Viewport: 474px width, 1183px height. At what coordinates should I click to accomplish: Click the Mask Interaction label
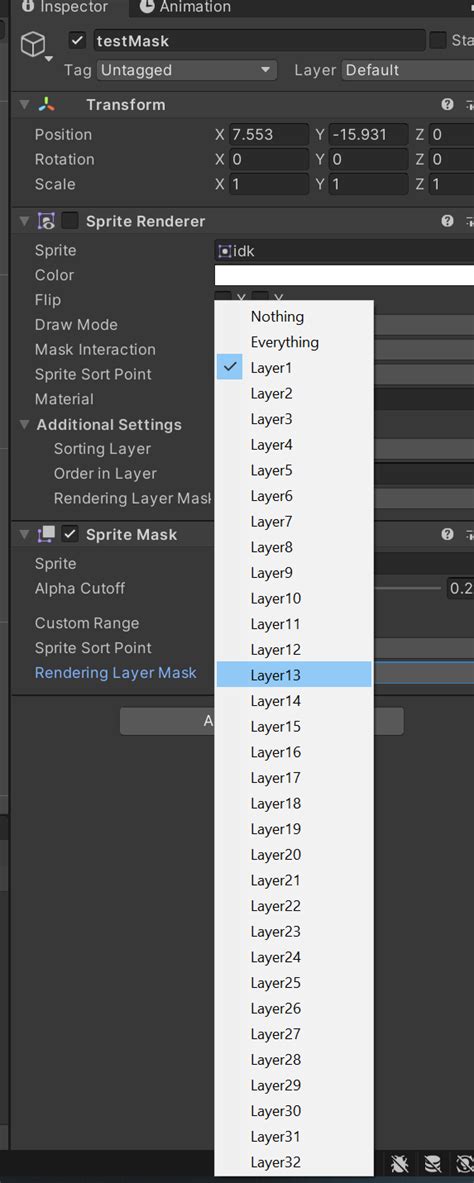pos(95,349)
